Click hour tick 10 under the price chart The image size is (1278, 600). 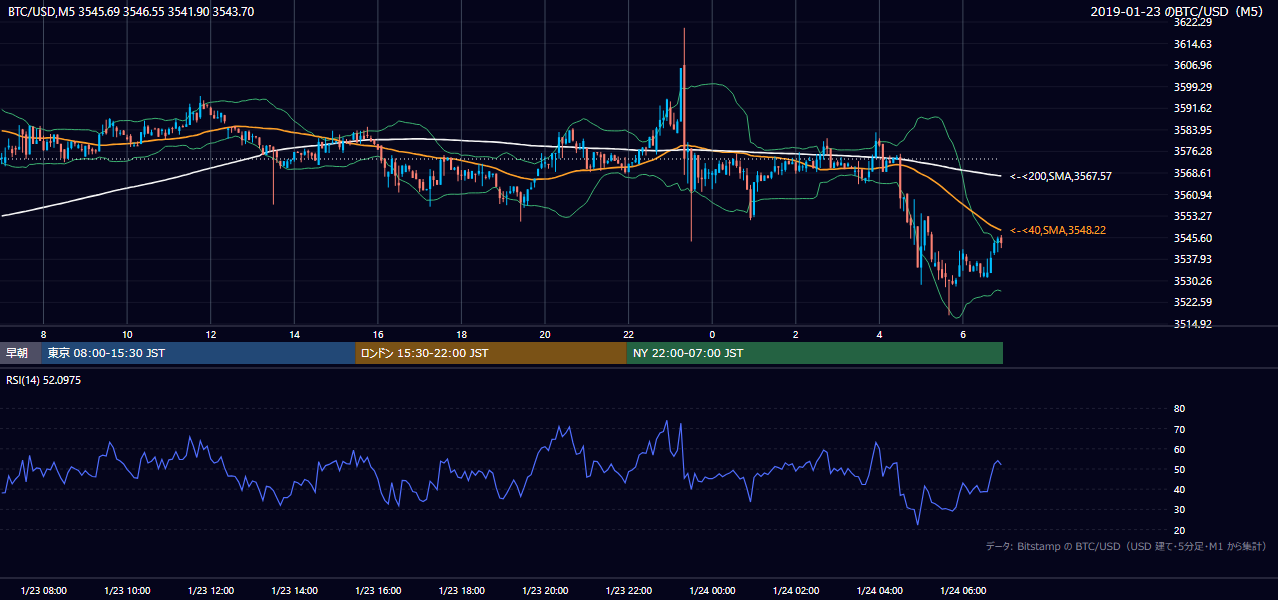[x=127, y=334]
